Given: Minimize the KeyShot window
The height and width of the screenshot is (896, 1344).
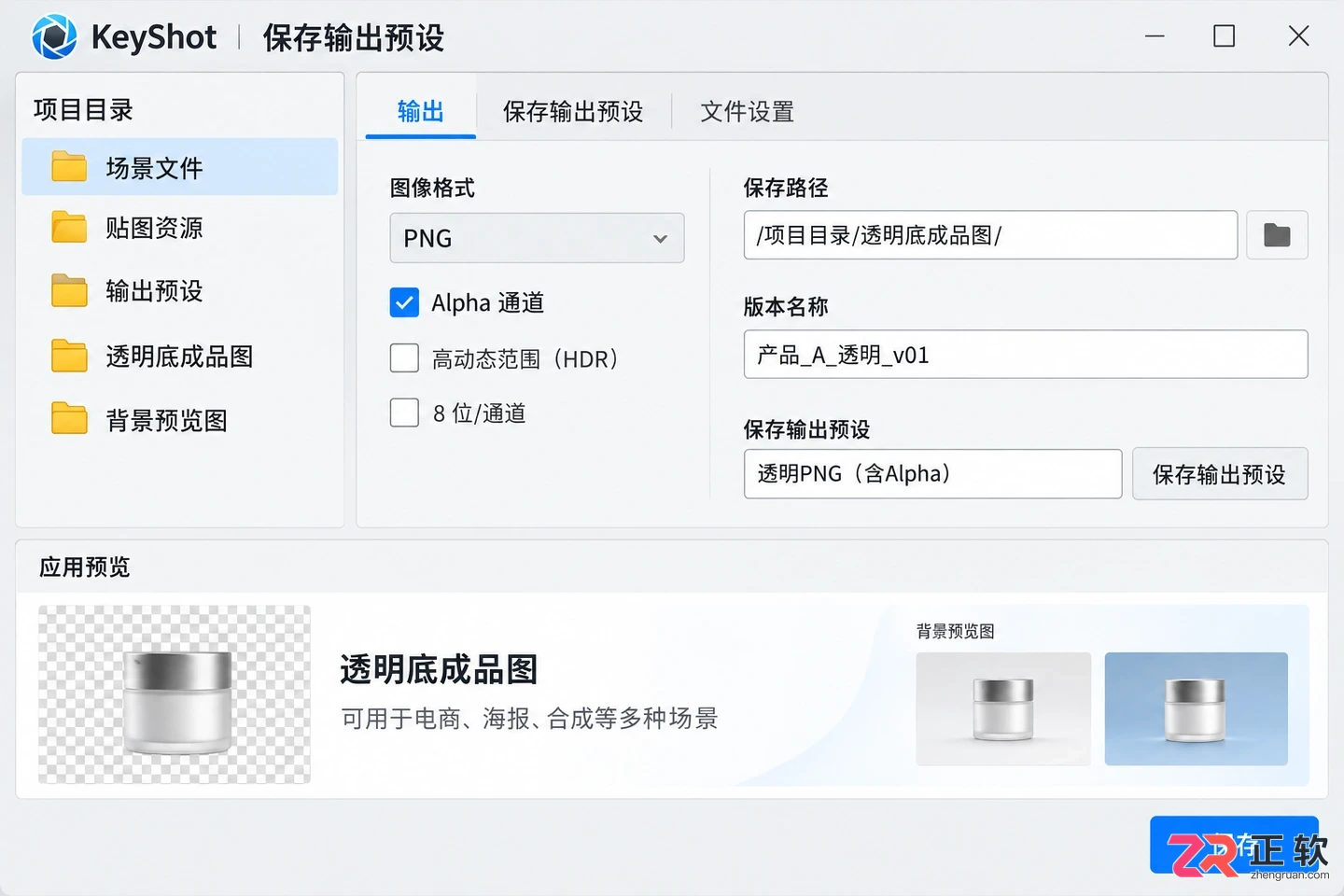Looking at the screenshot, I should click(1155, 36).
